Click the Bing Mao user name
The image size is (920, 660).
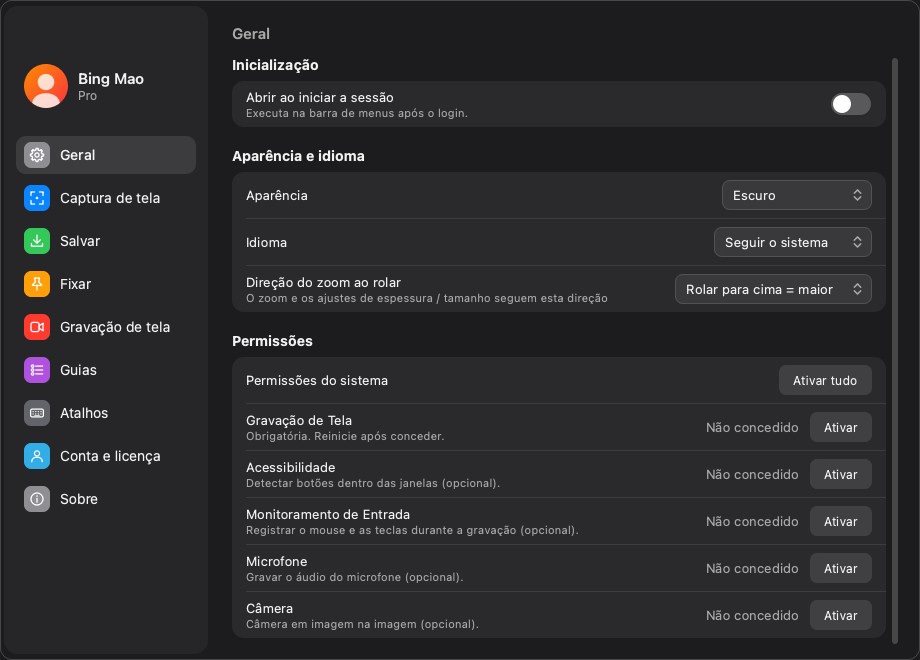pos(111,79)
